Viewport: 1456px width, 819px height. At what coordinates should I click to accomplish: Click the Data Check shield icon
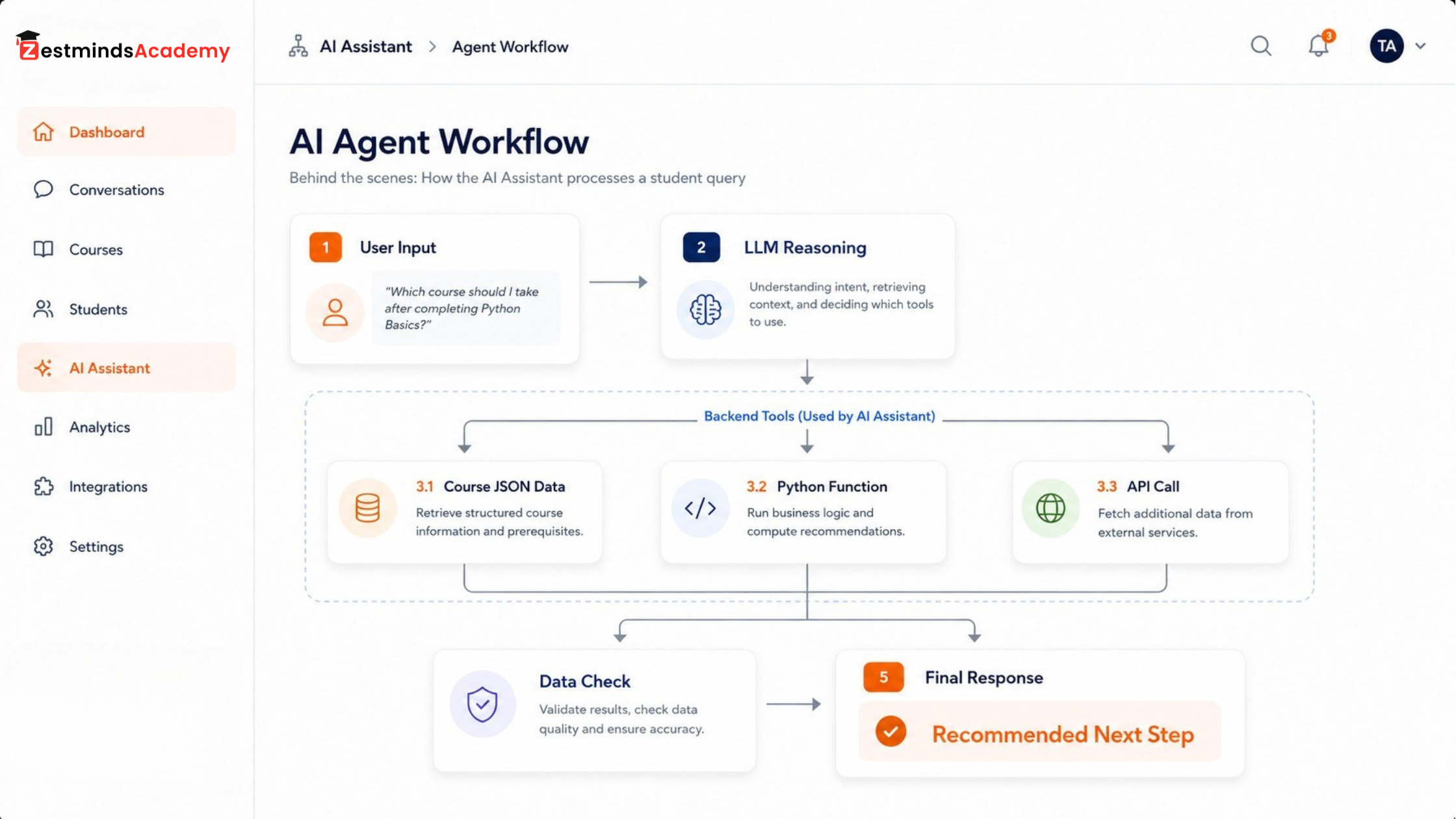tap(482, 704)
